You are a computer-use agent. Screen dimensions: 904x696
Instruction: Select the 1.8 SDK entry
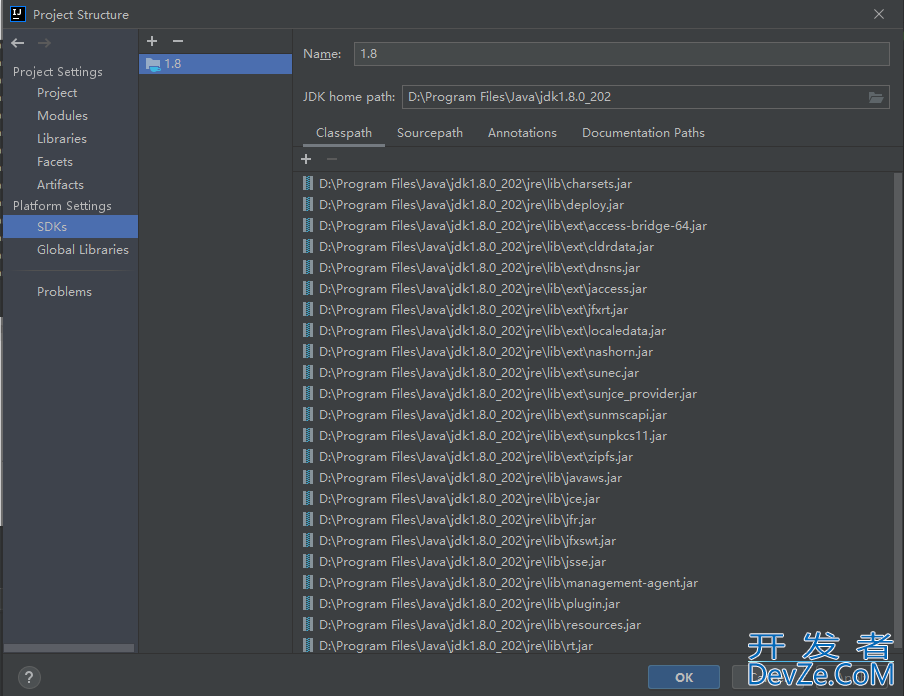pos(216,64)
